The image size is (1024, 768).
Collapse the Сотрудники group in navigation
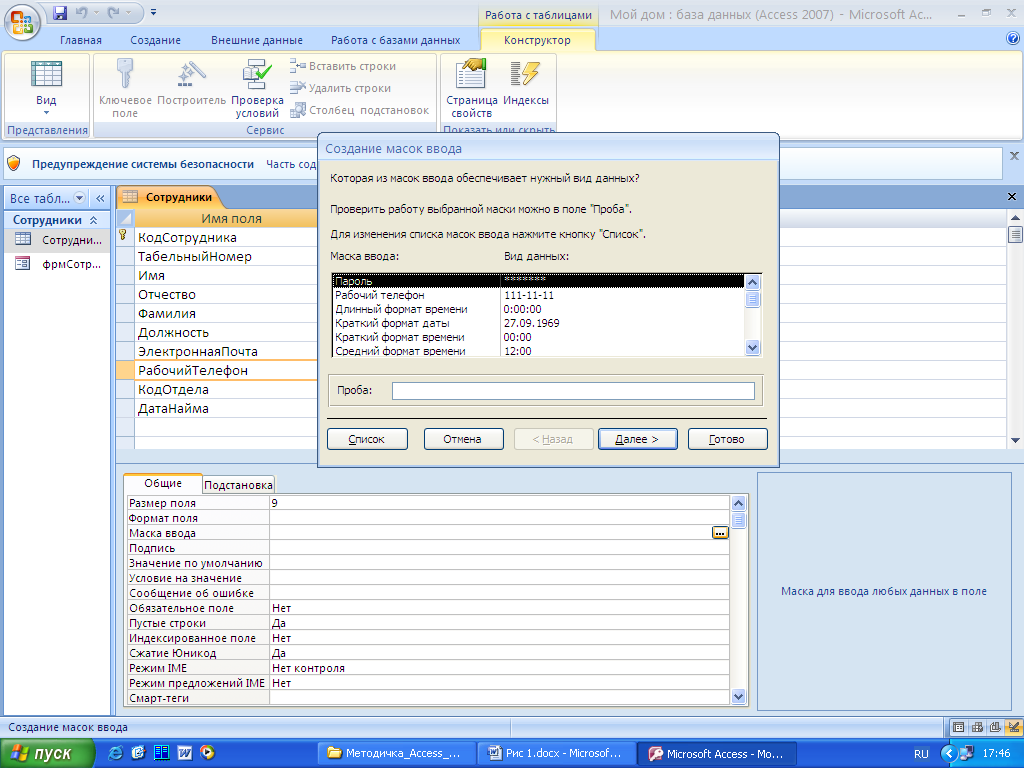[93, 220]
